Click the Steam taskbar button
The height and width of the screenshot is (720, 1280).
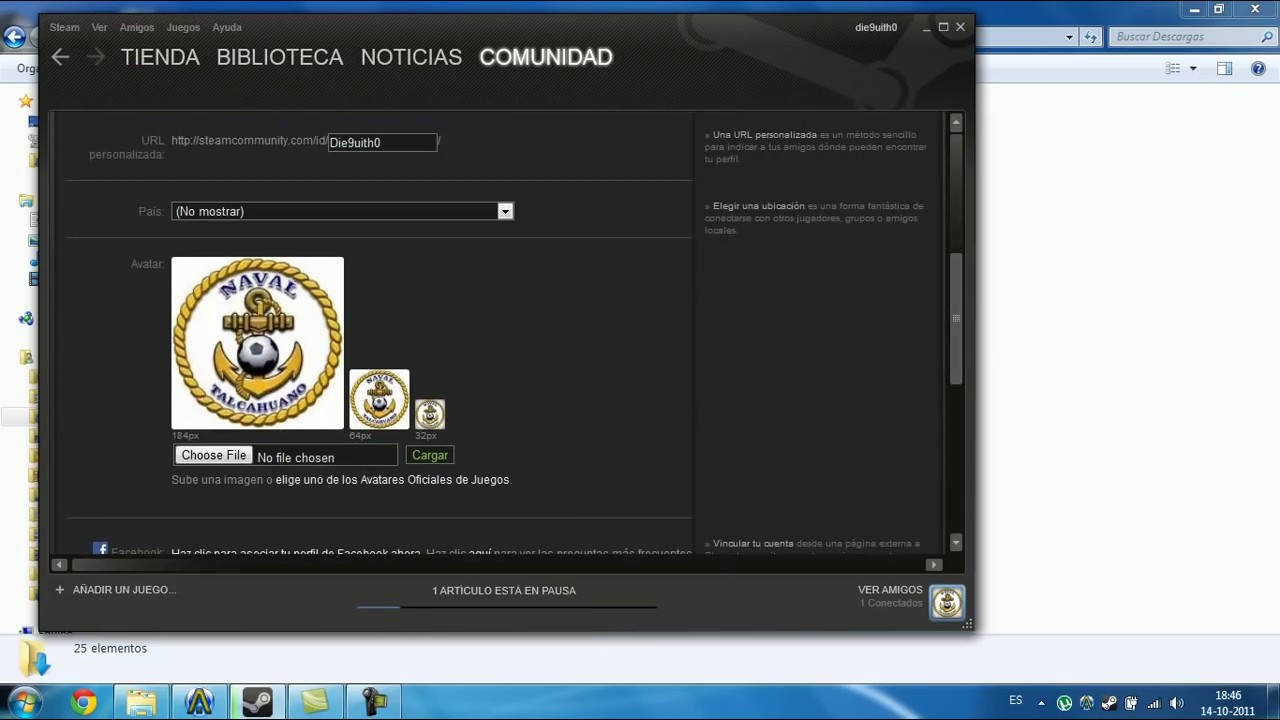pos(257,702)
